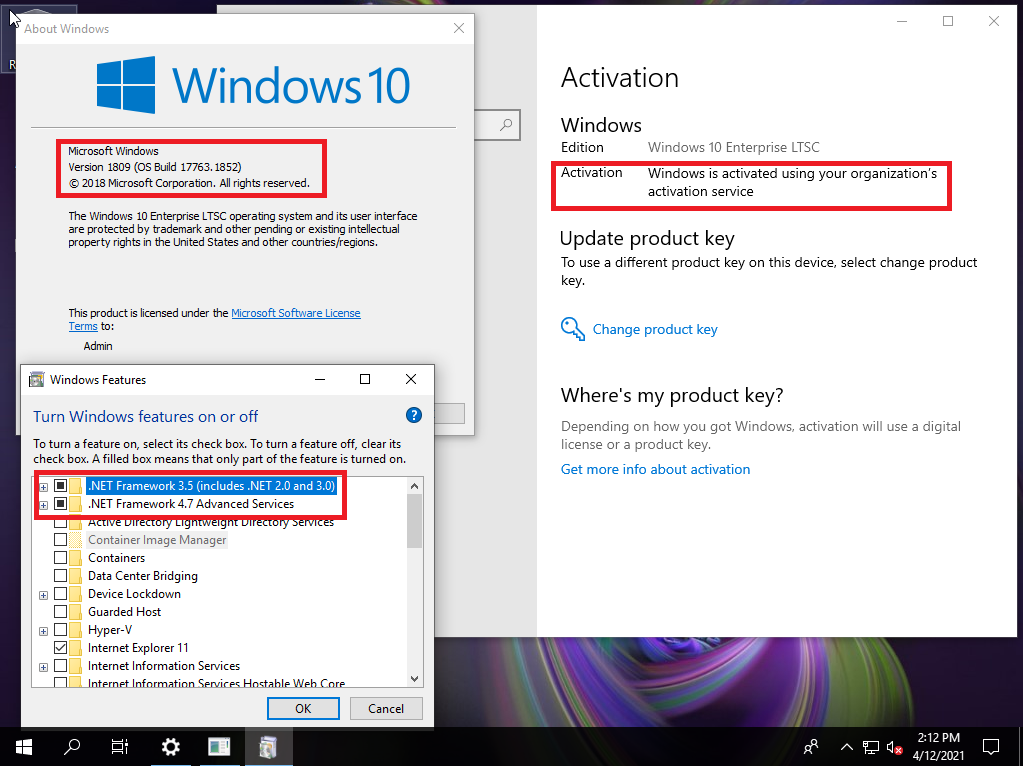The height and width of the screenshot is (766, 1023).
Task: Click the Internet Explorer 11 folder icon
Action: point(76,648)
